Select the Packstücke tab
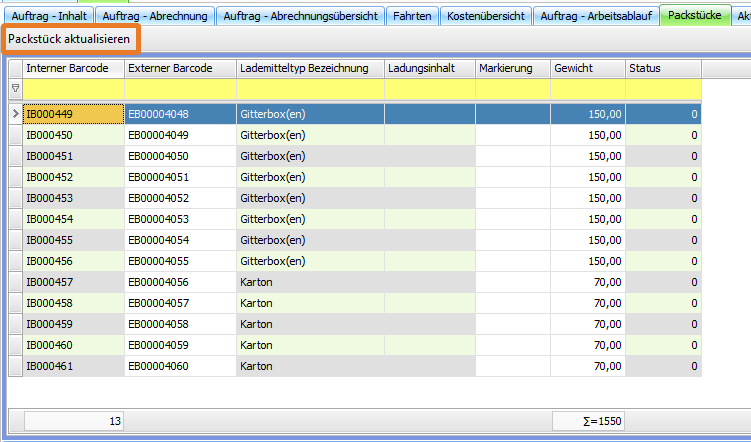The image size is (751, 442). 694,16
